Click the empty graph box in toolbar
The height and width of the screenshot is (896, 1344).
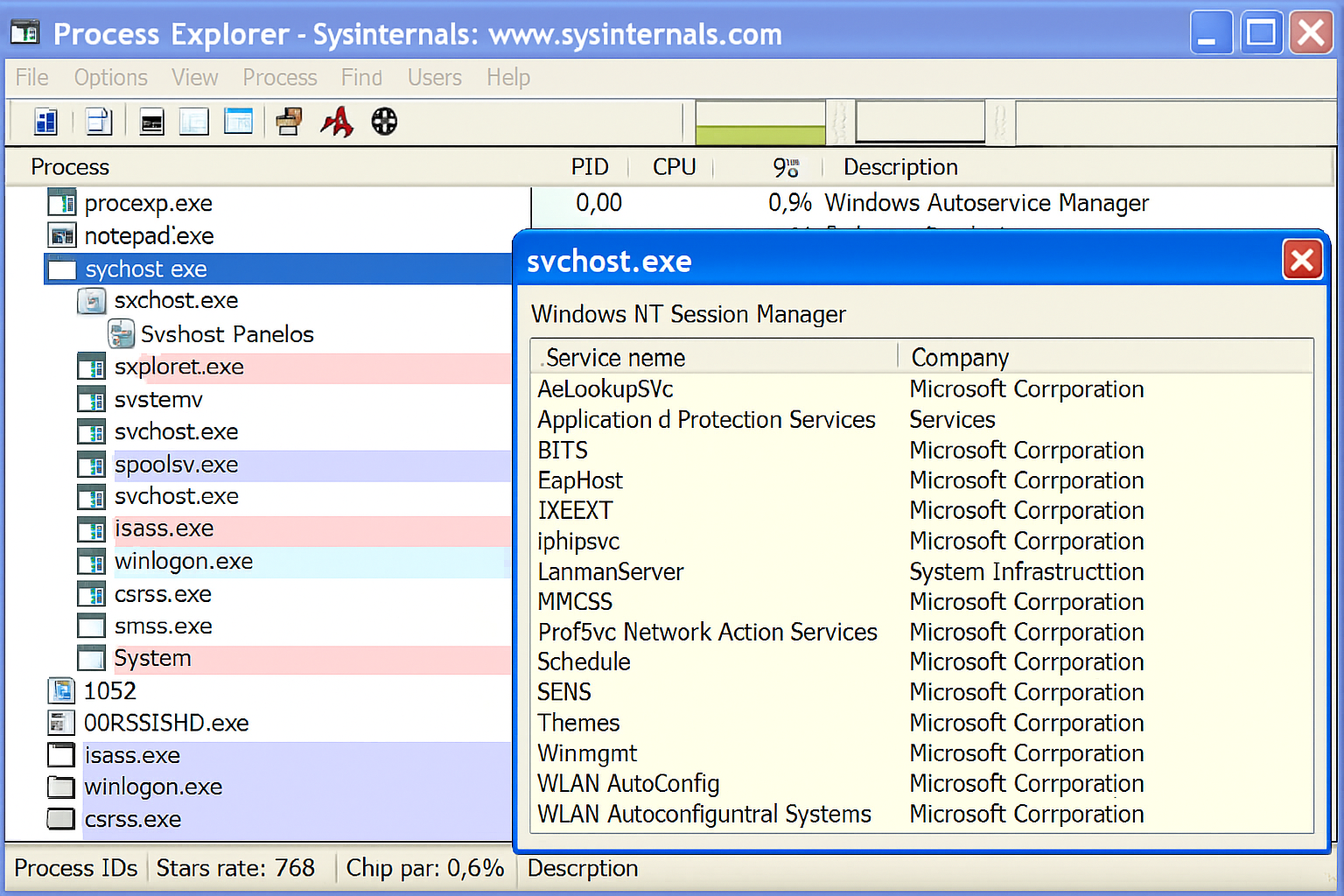pyautogui.click(x=920, y=122)
